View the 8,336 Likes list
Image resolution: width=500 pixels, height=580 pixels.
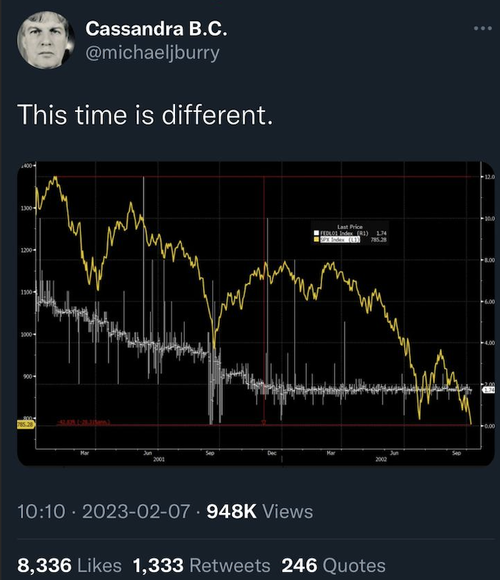coord(70,565)
